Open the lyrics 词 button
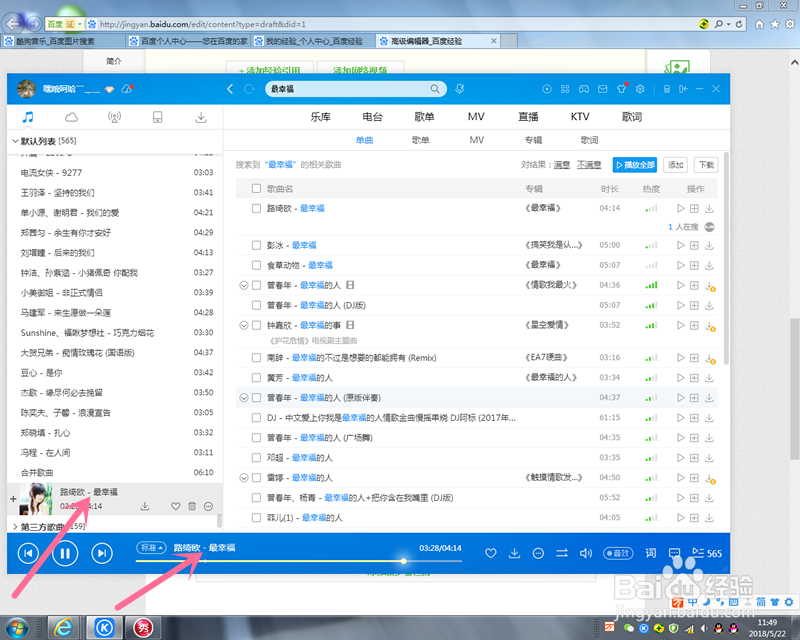The image size is (800, 640). (x=651, y=553)
